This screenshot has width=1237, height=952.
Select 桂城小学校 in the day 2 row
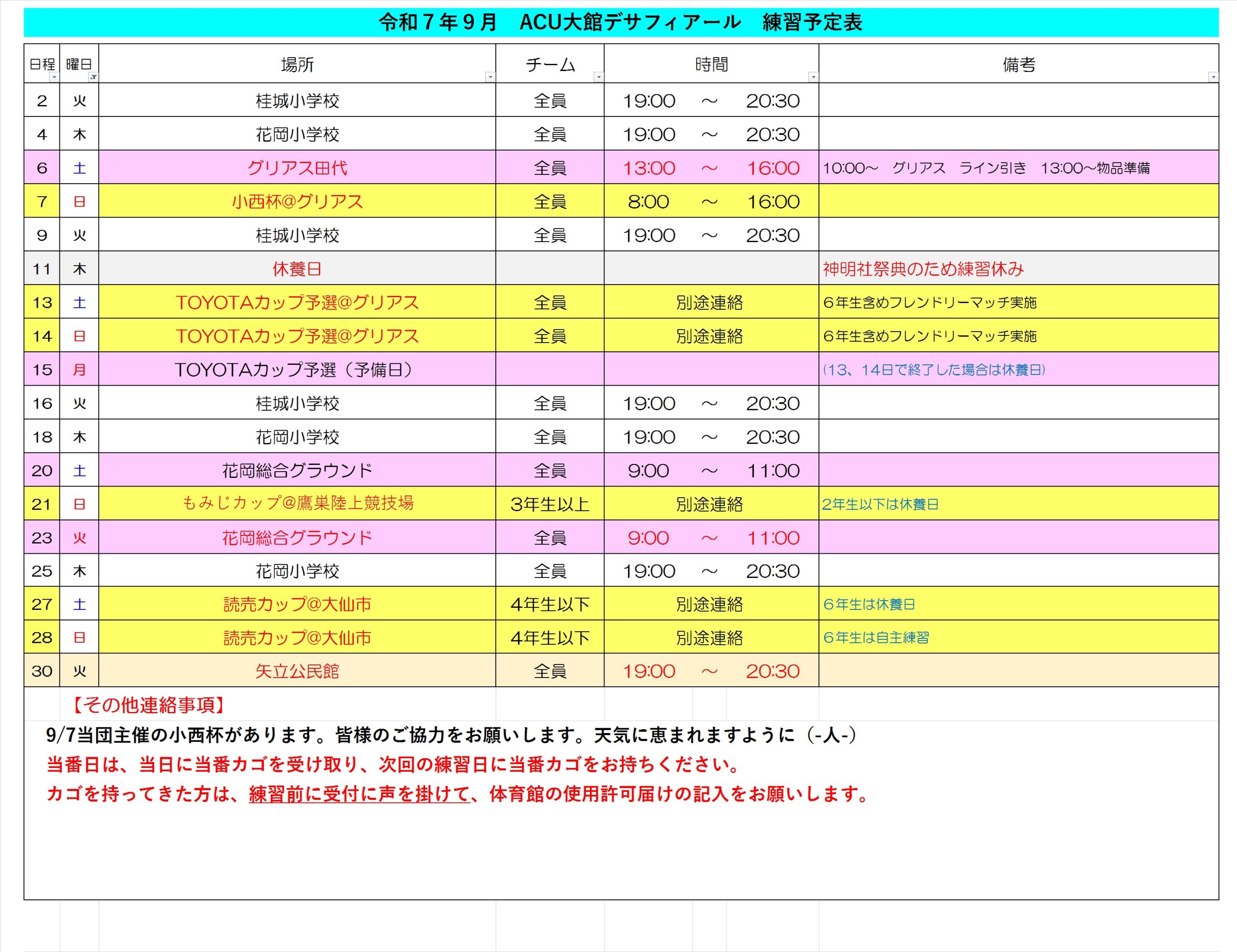(297, 101)
